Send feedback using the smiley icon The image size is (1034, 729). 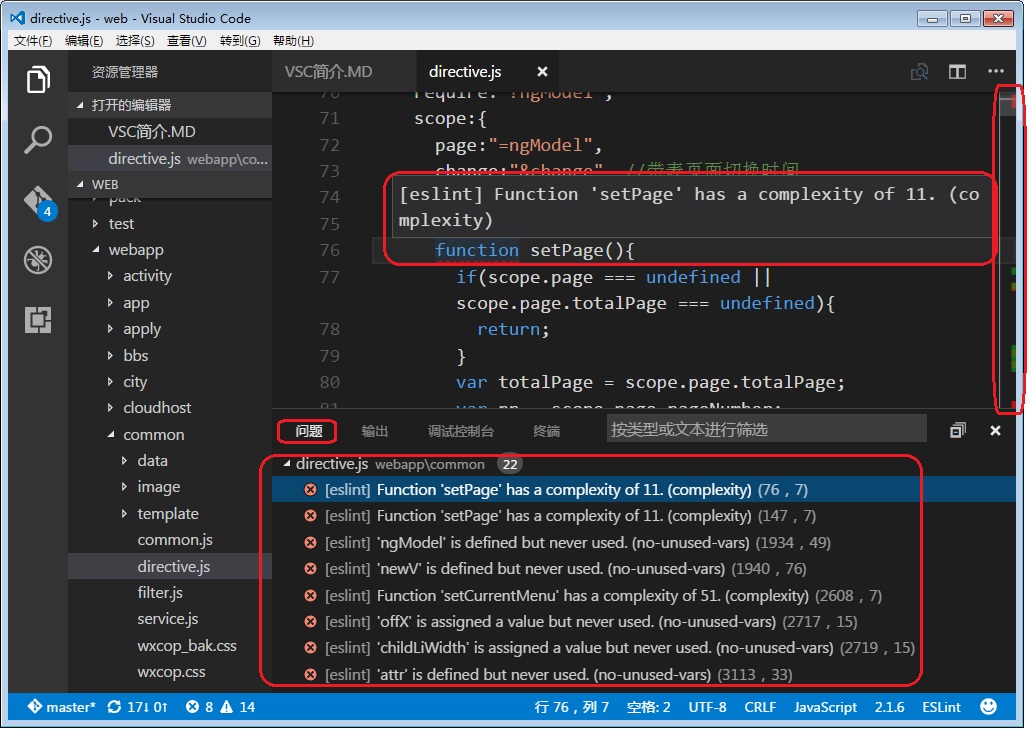click(x=988, y=707)
